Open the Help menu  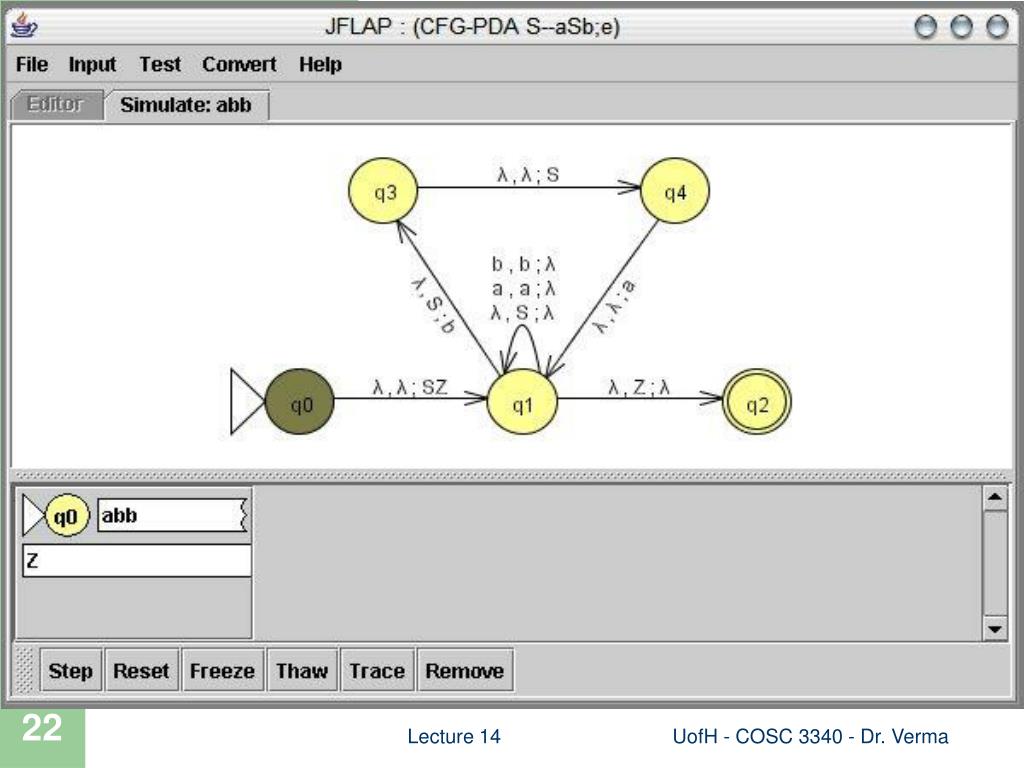coord(320,65)
